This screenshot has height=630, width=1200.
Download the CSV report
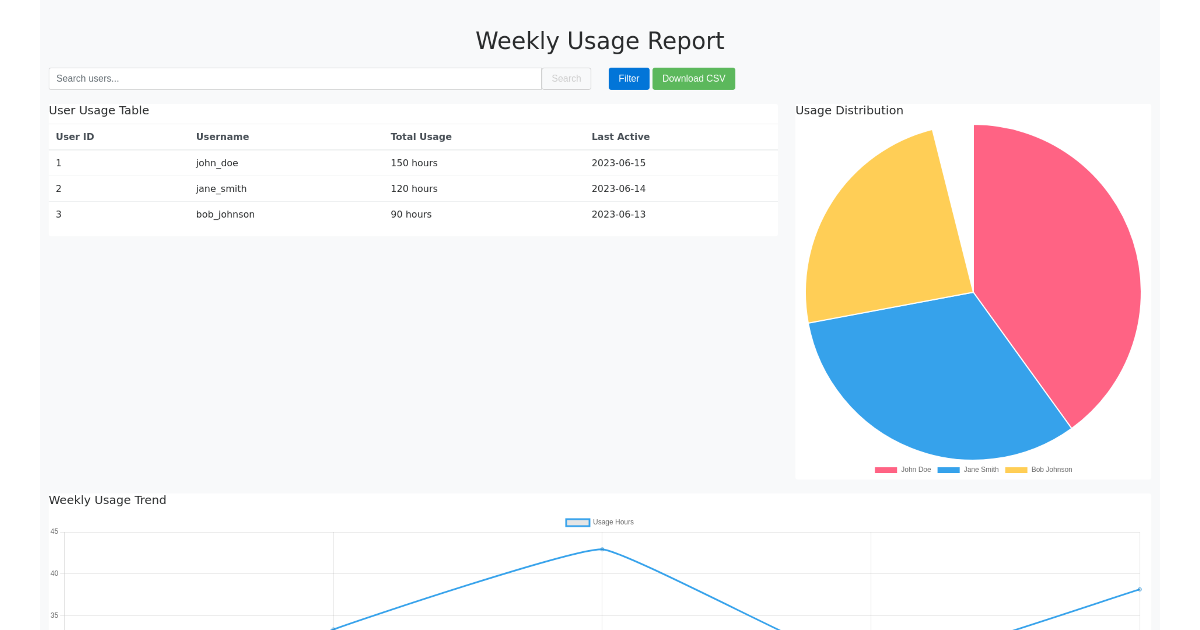[x=694, y=79]
